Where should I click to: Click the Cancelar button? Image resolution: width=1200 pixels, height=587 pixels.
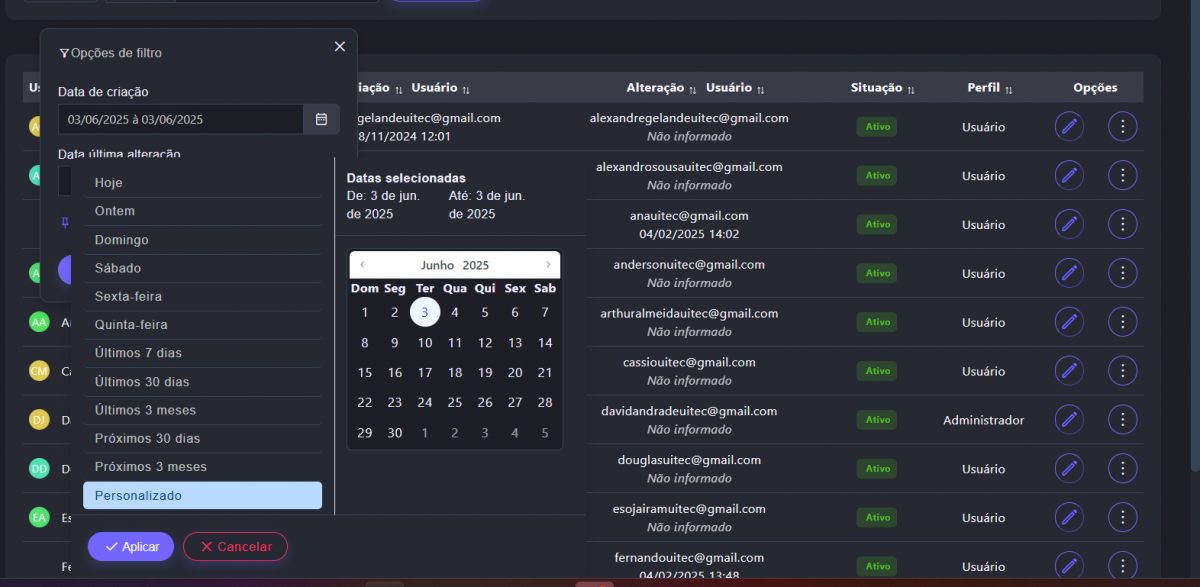pyautogui.click(x=235, y=547)
